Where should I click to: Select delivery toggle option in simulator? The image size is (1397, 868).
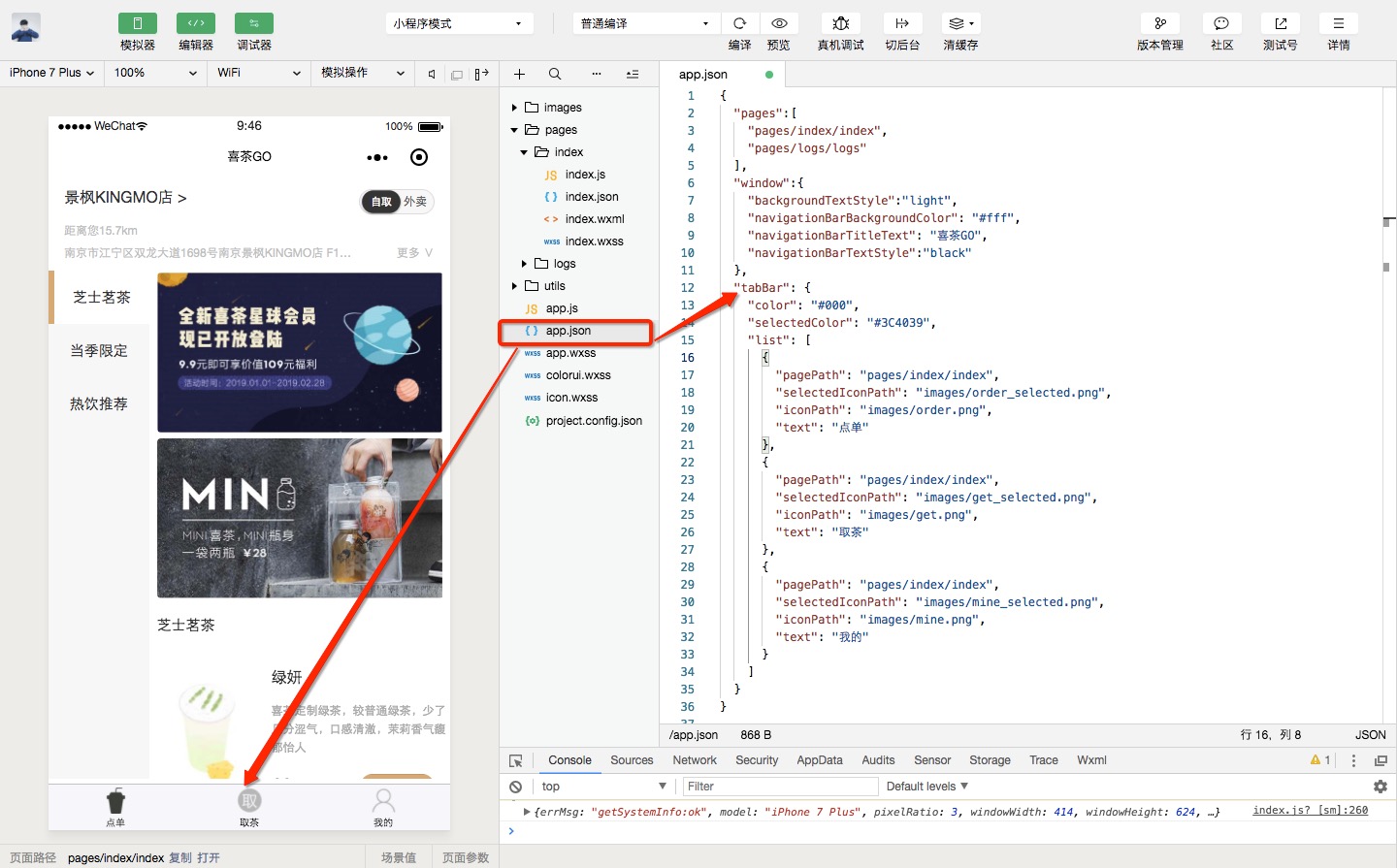click(x=415, y=202)
